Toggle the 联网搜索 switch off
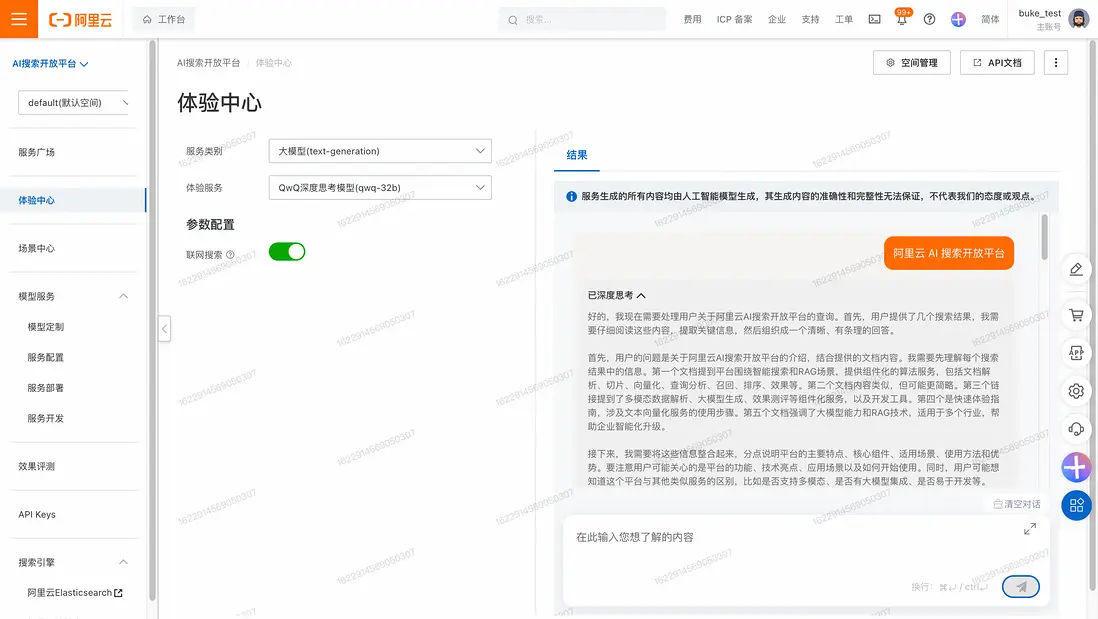Viewport: 1098px width, 619px height. click(287, 252)
